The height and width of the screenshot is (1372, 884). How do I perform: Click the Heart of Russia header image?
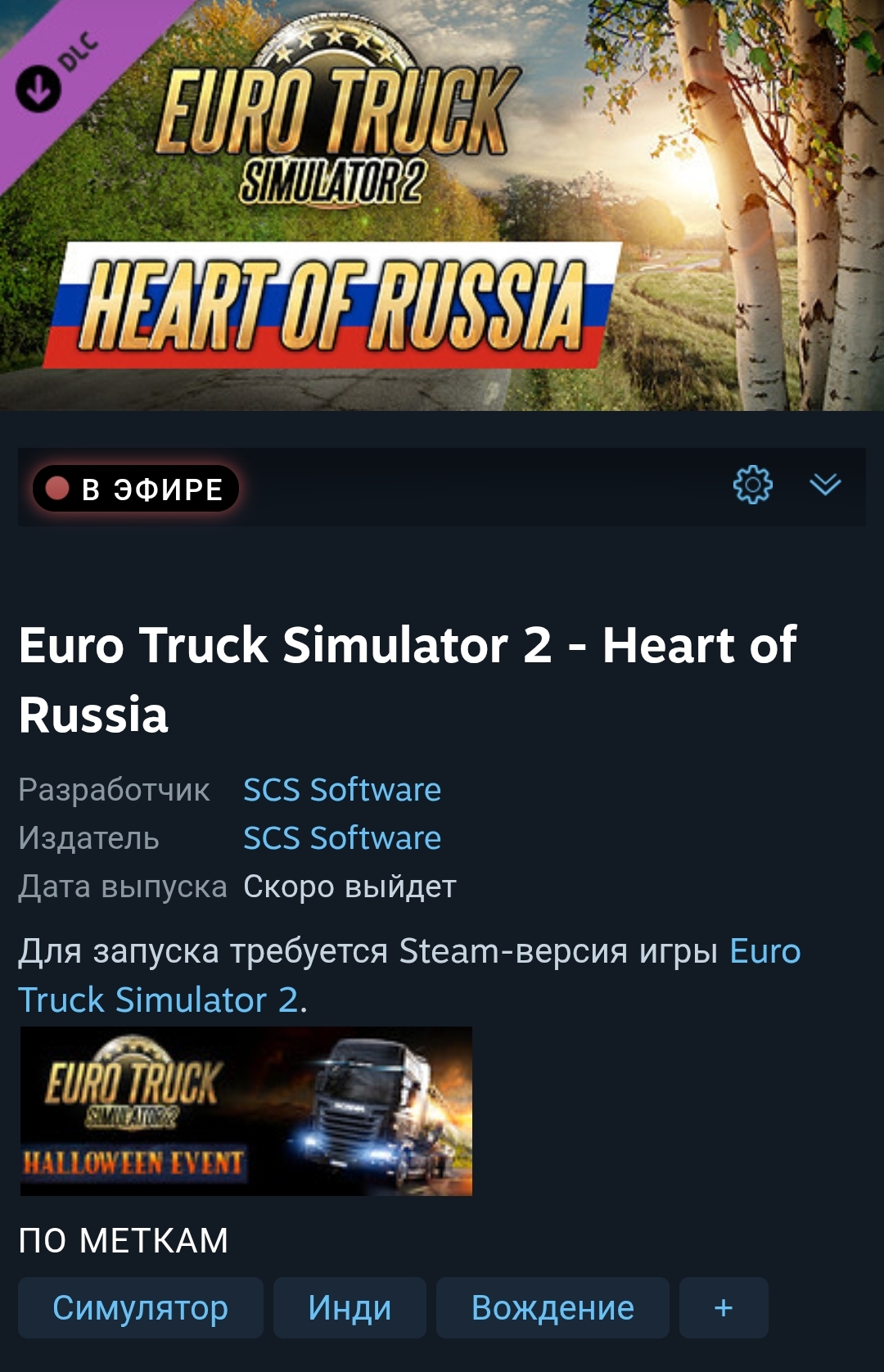pos(442,205)
